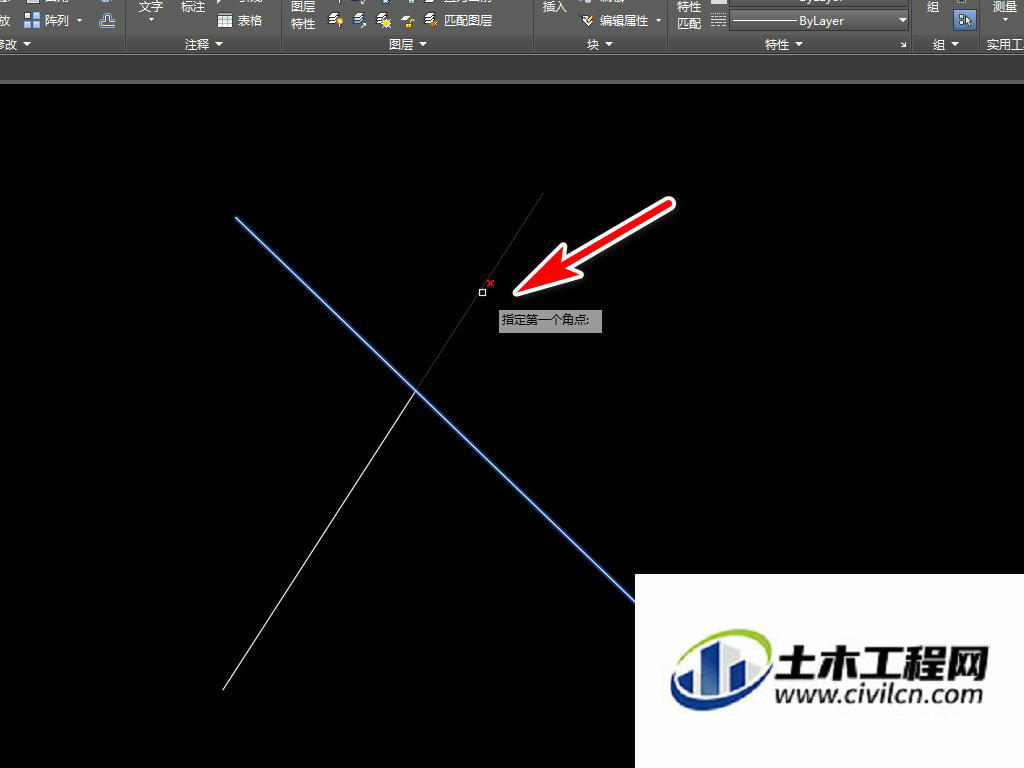Click the blue outline icon beside 阵列
Image resolution: width=1024 pixels, height=768 pixels.
[x=107, y=21]
